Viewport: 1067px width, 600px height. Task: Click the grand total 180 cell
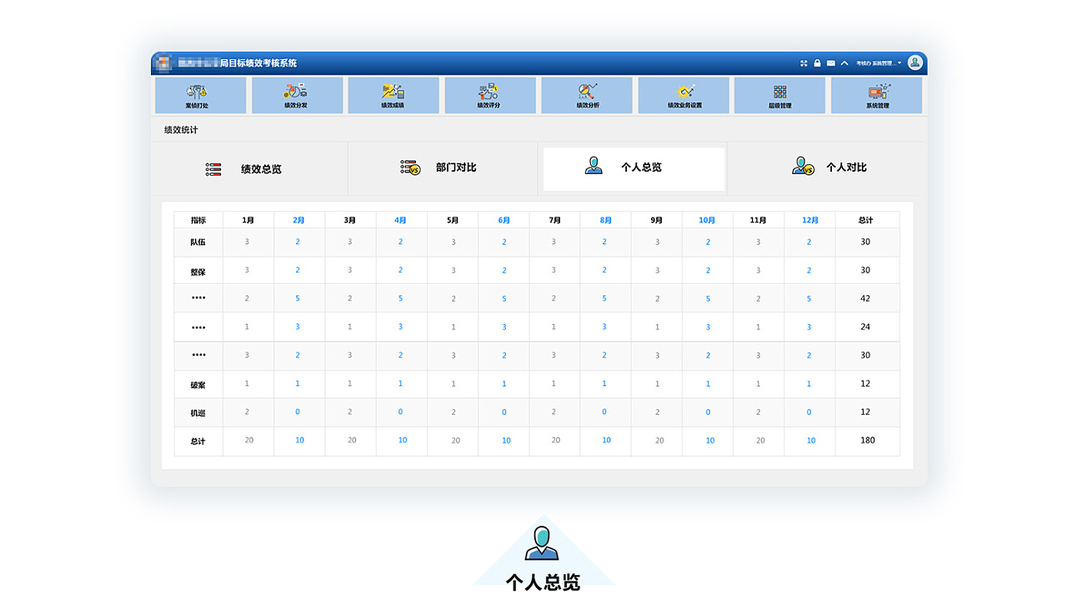(868, 441)
